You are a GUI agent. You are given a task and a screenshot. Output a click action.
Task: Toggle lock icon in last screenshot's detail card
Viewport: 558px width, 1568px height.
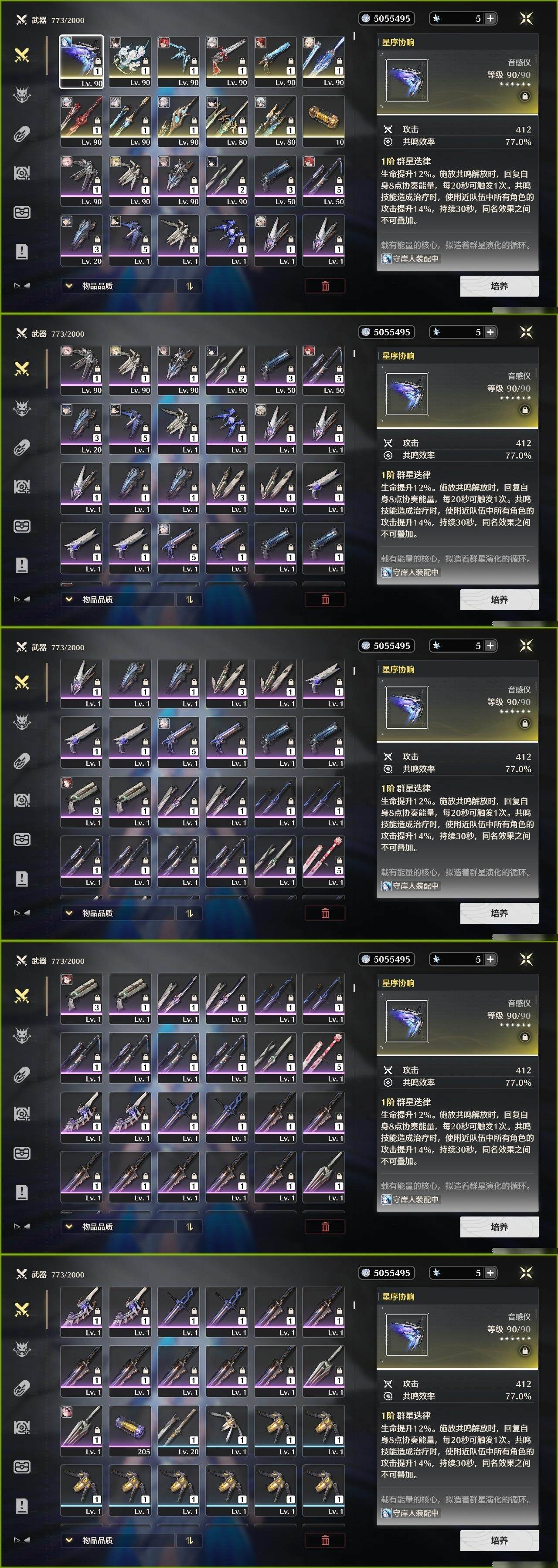[x=524, y=1351]
